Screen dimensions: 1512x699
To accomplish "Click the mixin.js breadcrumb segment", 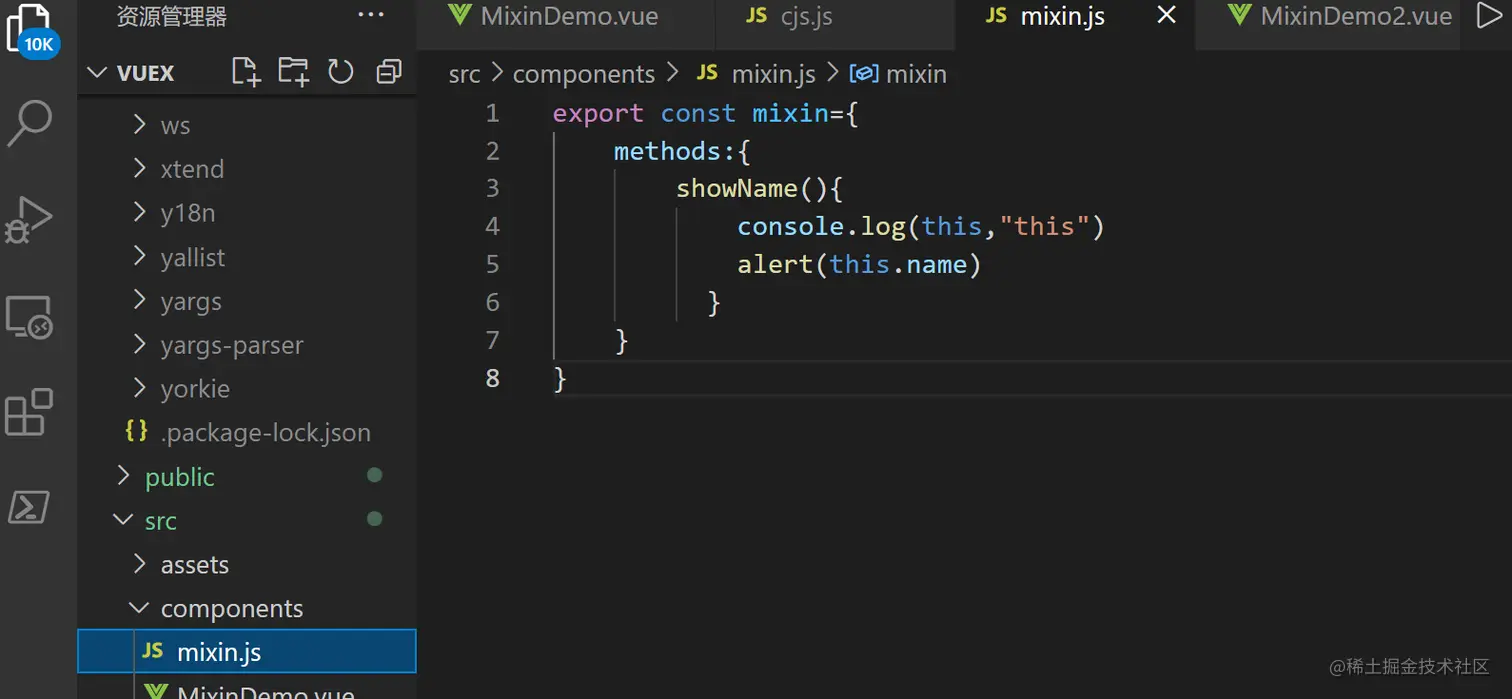I will (774, 74).
